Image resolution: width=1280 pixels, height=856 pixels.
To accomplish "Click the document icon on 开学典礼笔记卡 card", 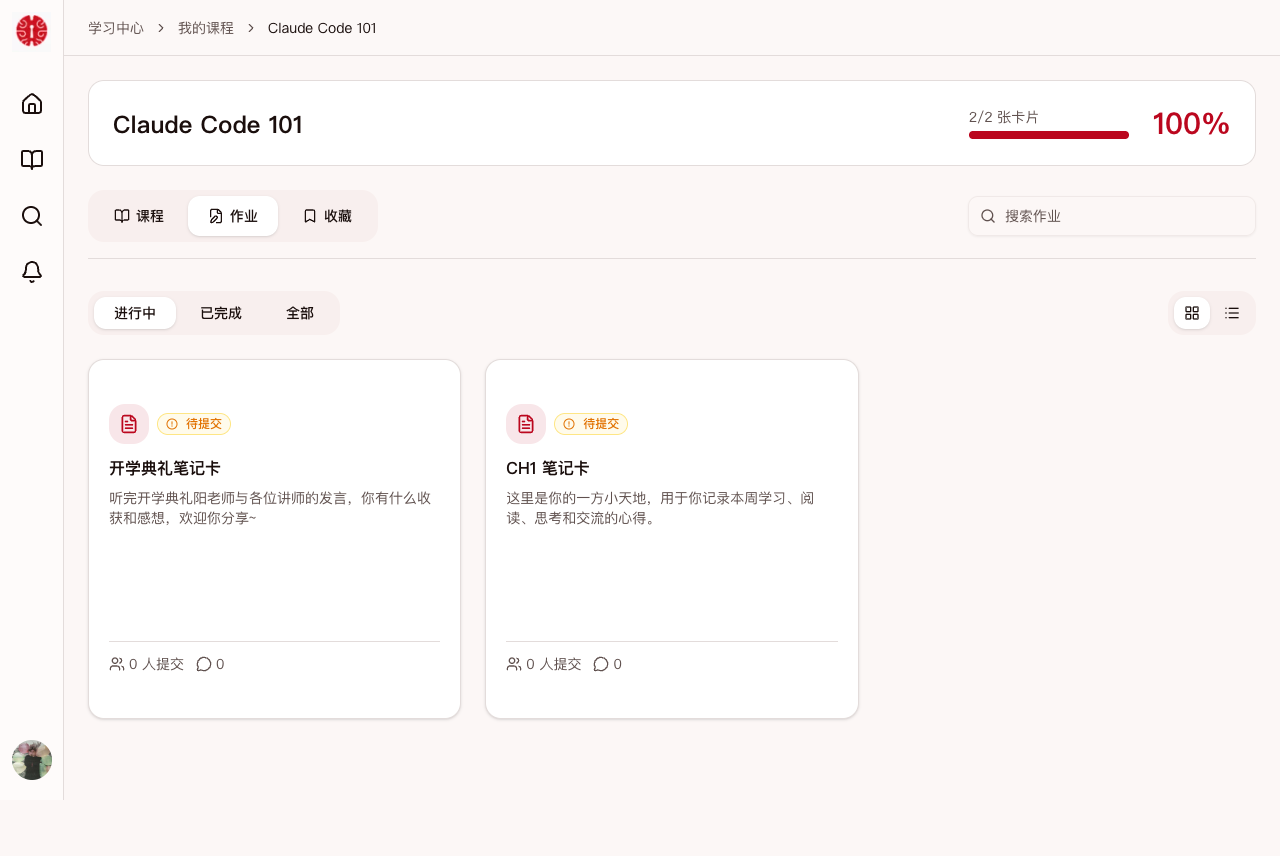I will pos(128,423).
